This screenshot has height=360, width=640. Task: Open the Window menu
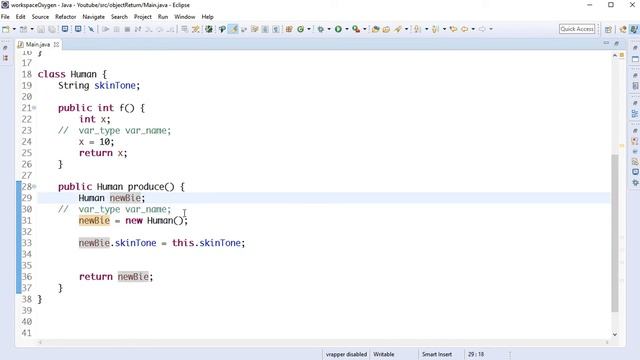184,17
